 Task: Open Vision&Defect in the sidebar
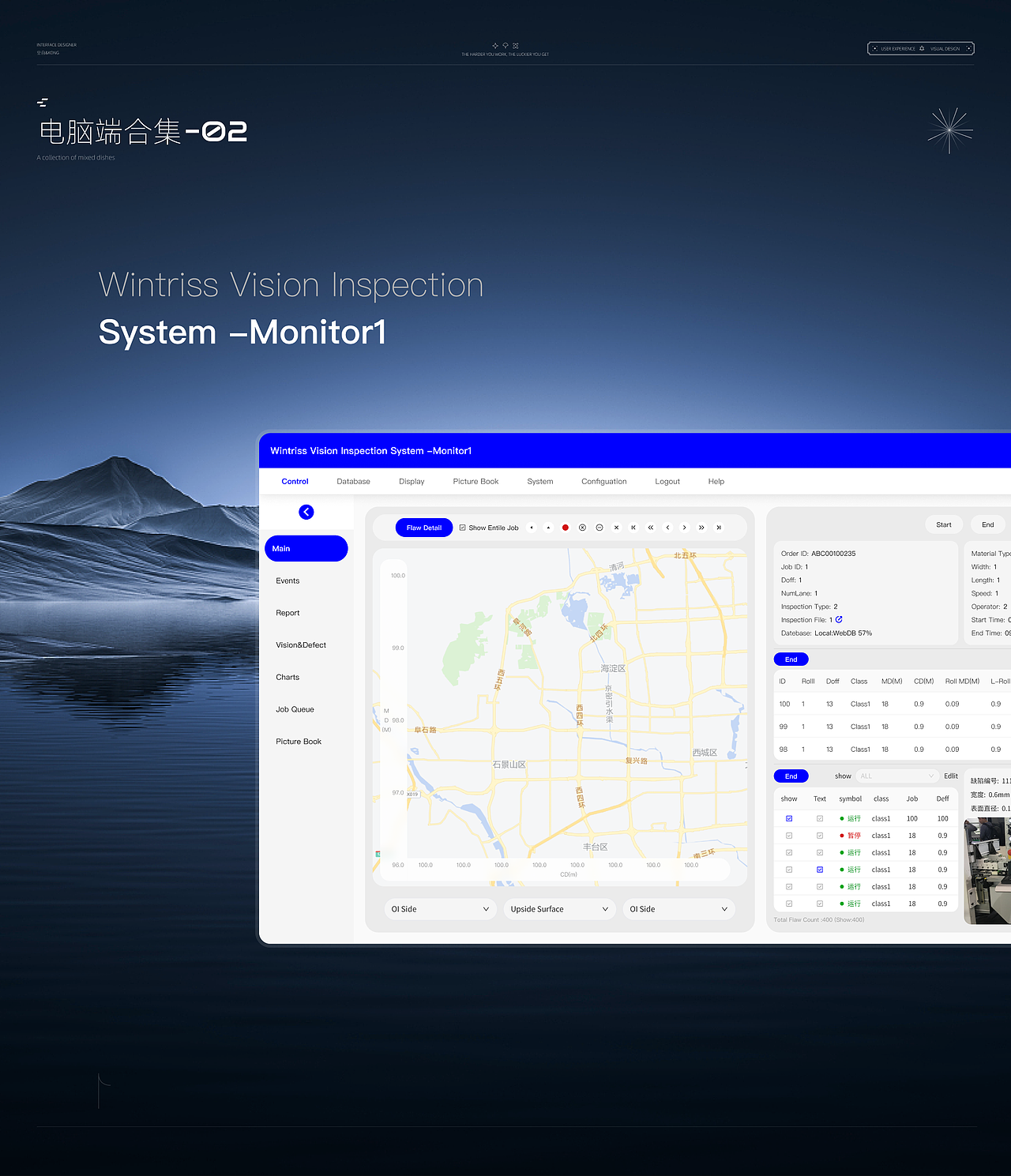301,645
